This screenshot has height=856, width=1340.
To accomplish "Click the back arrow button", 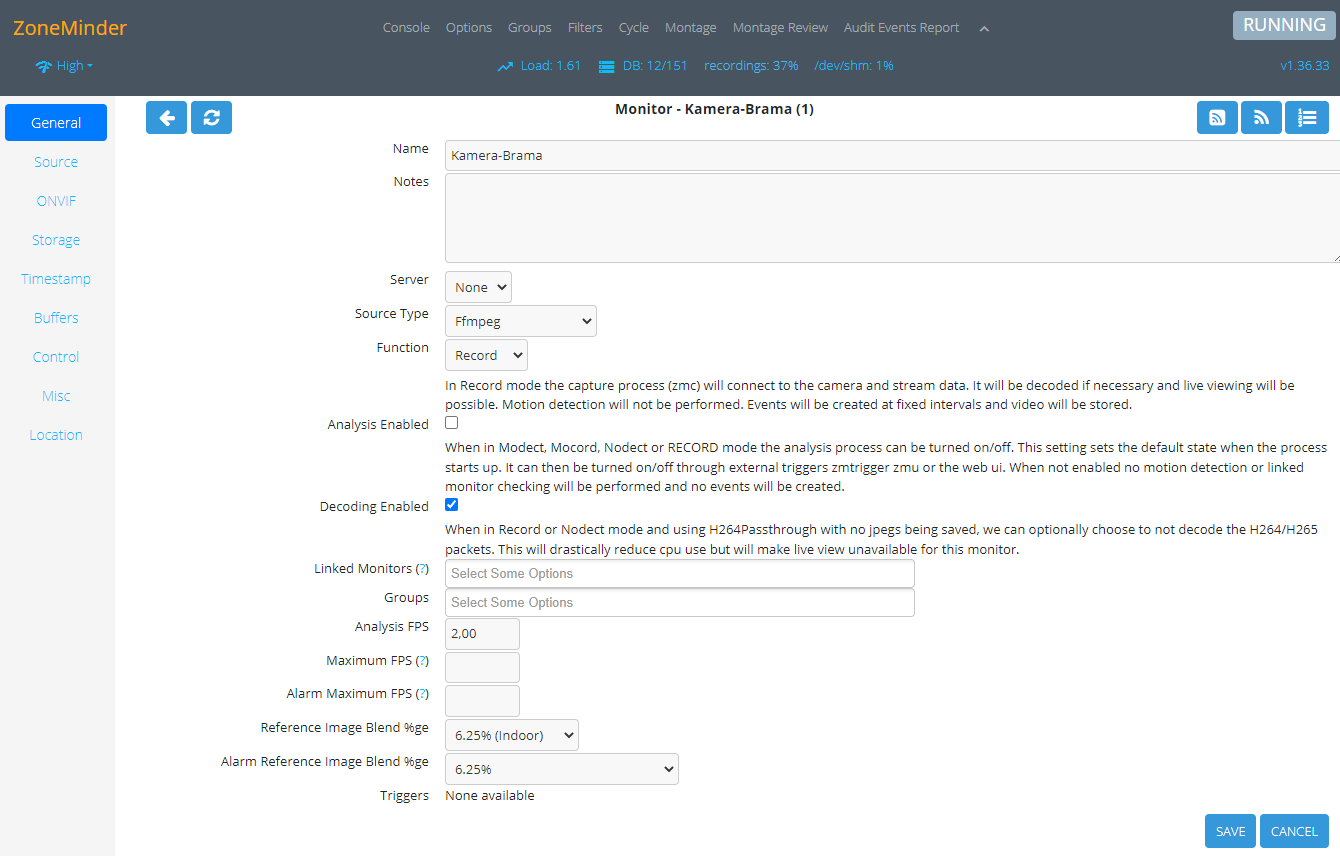I will click(x=166, y=117).
